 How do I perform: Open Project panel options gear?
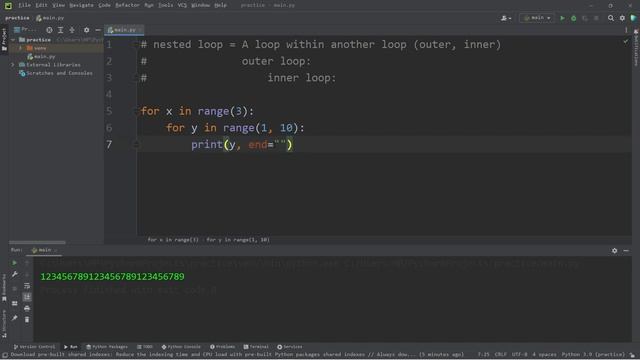pos(86,30)
